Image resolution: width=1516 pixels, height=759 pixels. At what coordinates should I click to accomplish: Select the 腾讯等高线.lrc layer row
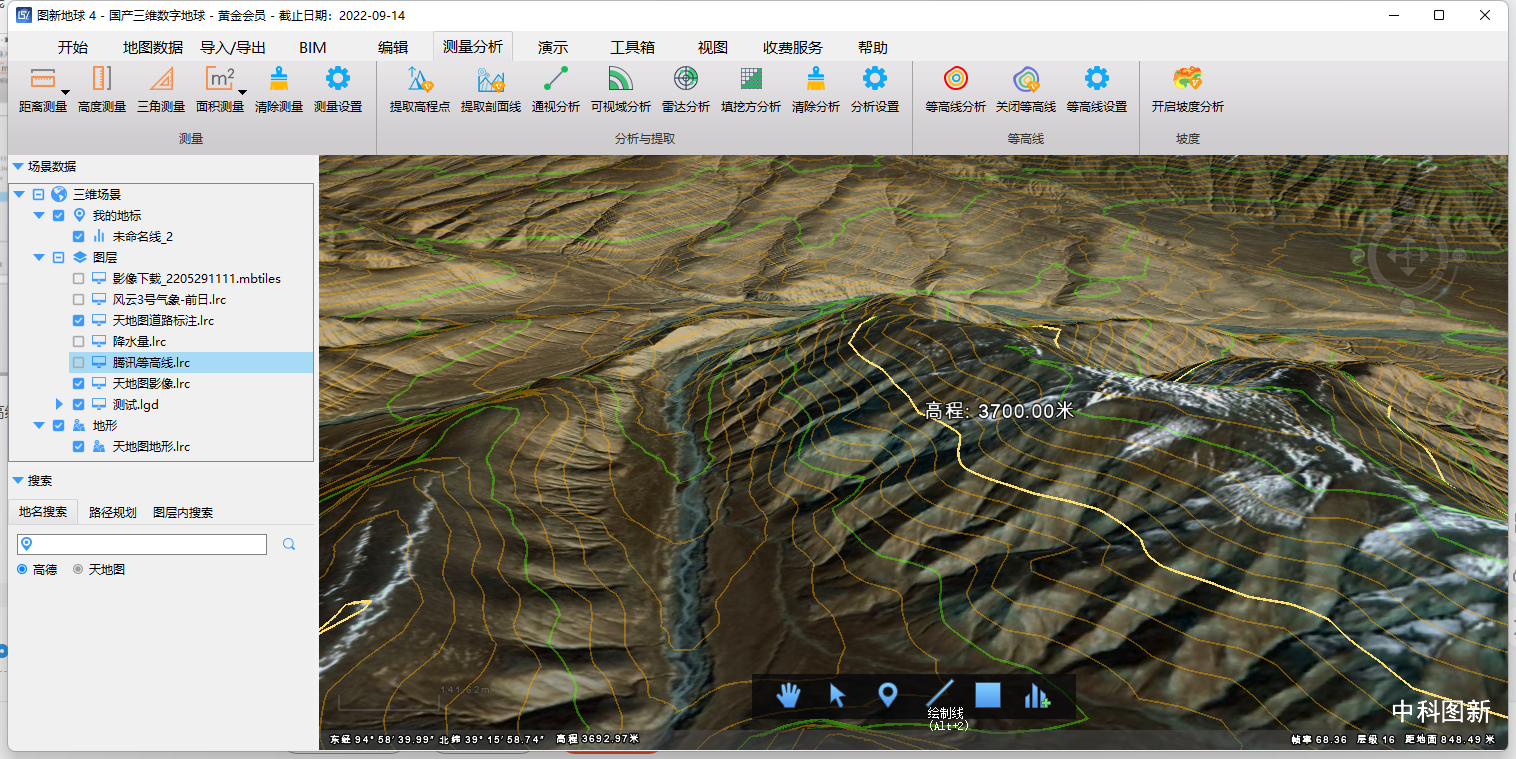(x=191, y=362)
